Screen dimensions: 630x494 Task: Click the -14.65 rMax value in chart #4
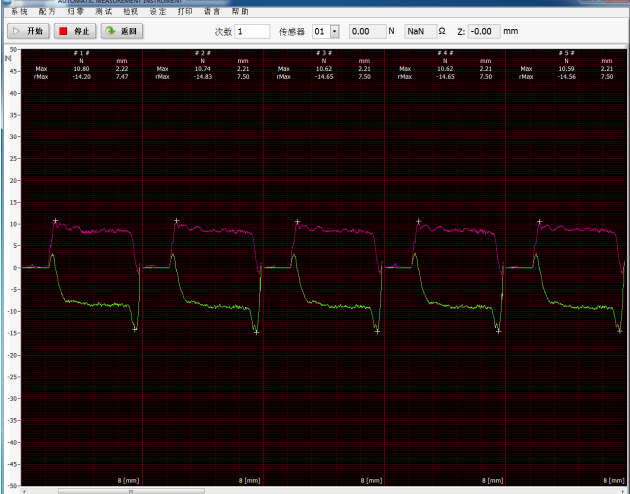point(445,76)
